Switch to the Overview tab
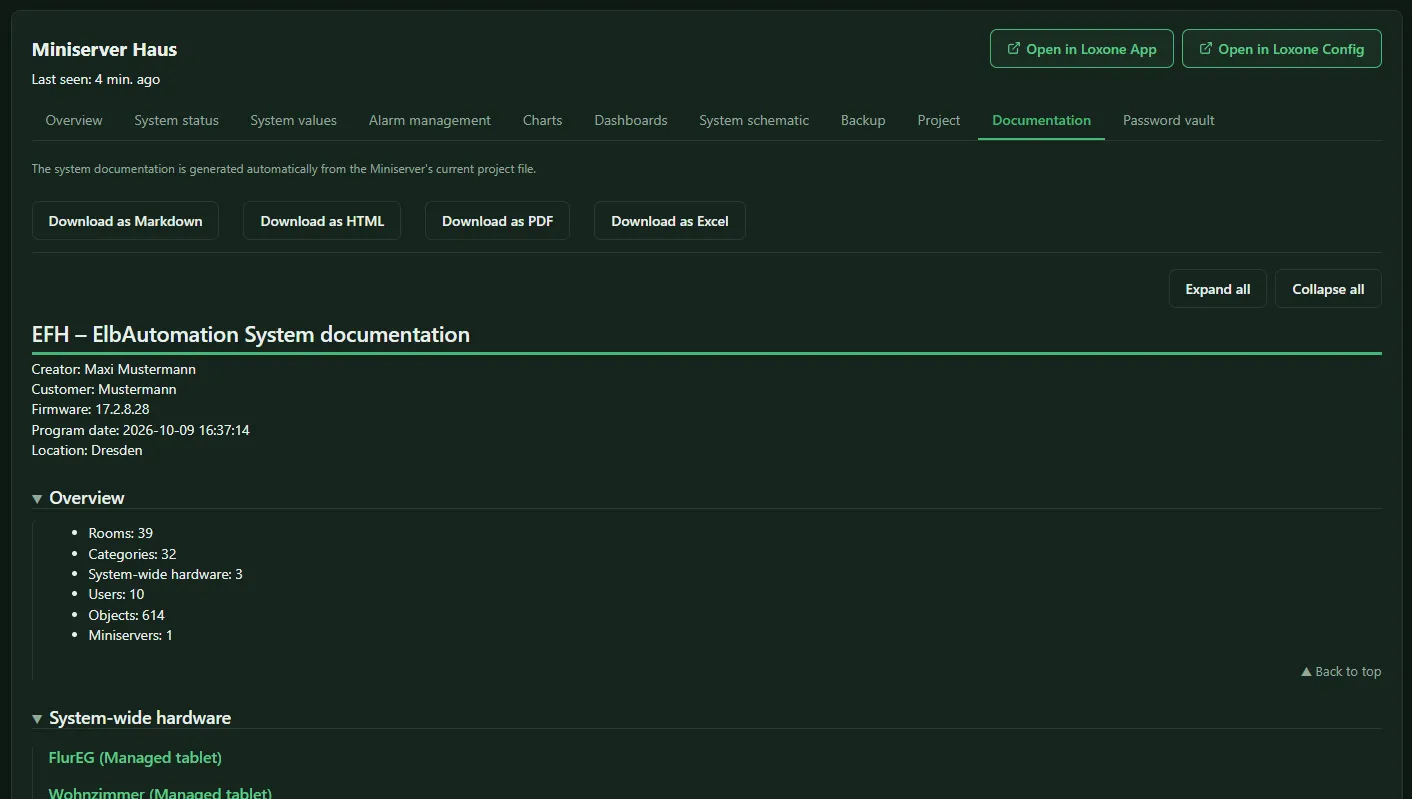Image resolution: width=1412 pixels, height=799 pixels. (74, 120)
